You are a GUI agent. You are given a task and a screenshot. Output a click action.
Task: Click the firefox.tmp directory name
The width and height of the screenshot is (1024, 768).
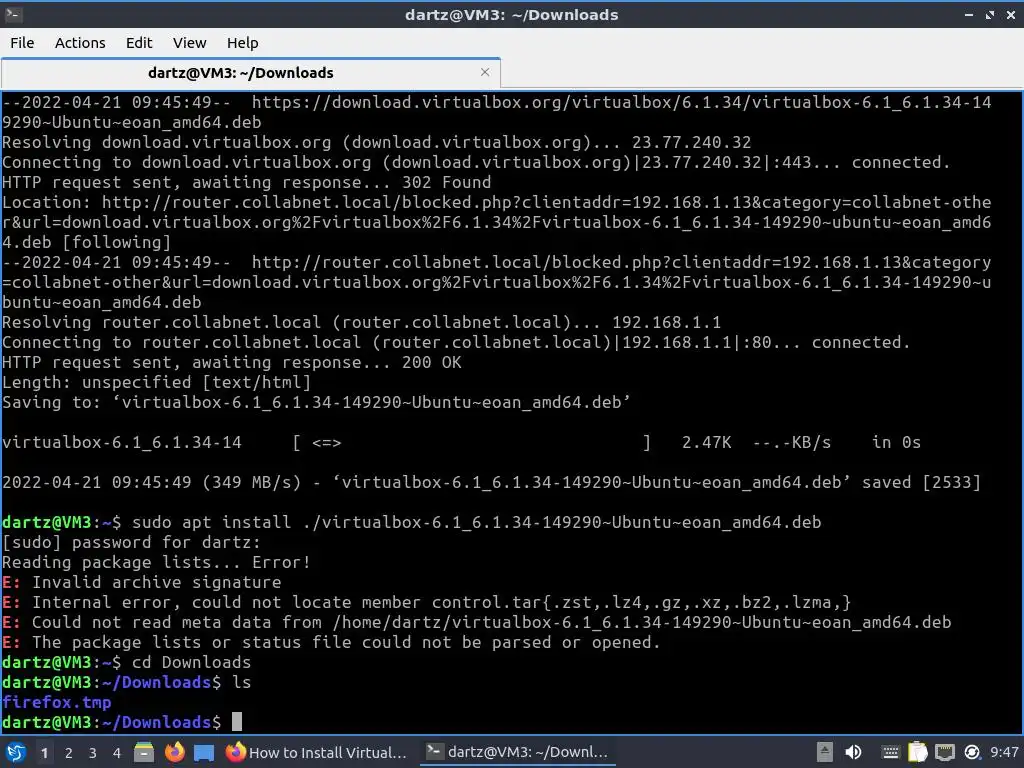point(56,702)
